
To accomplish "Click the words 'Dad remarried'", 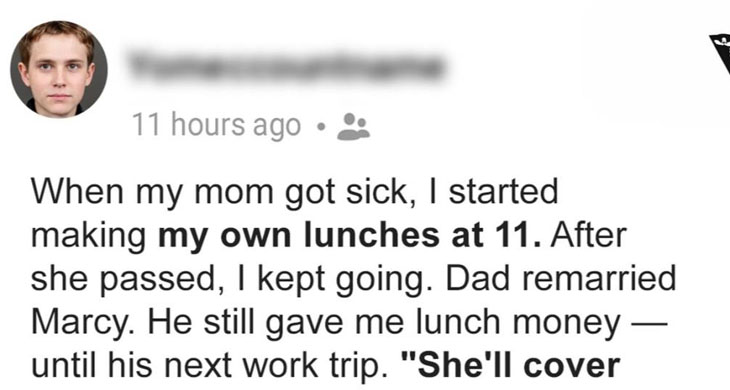I will (561, 279).
